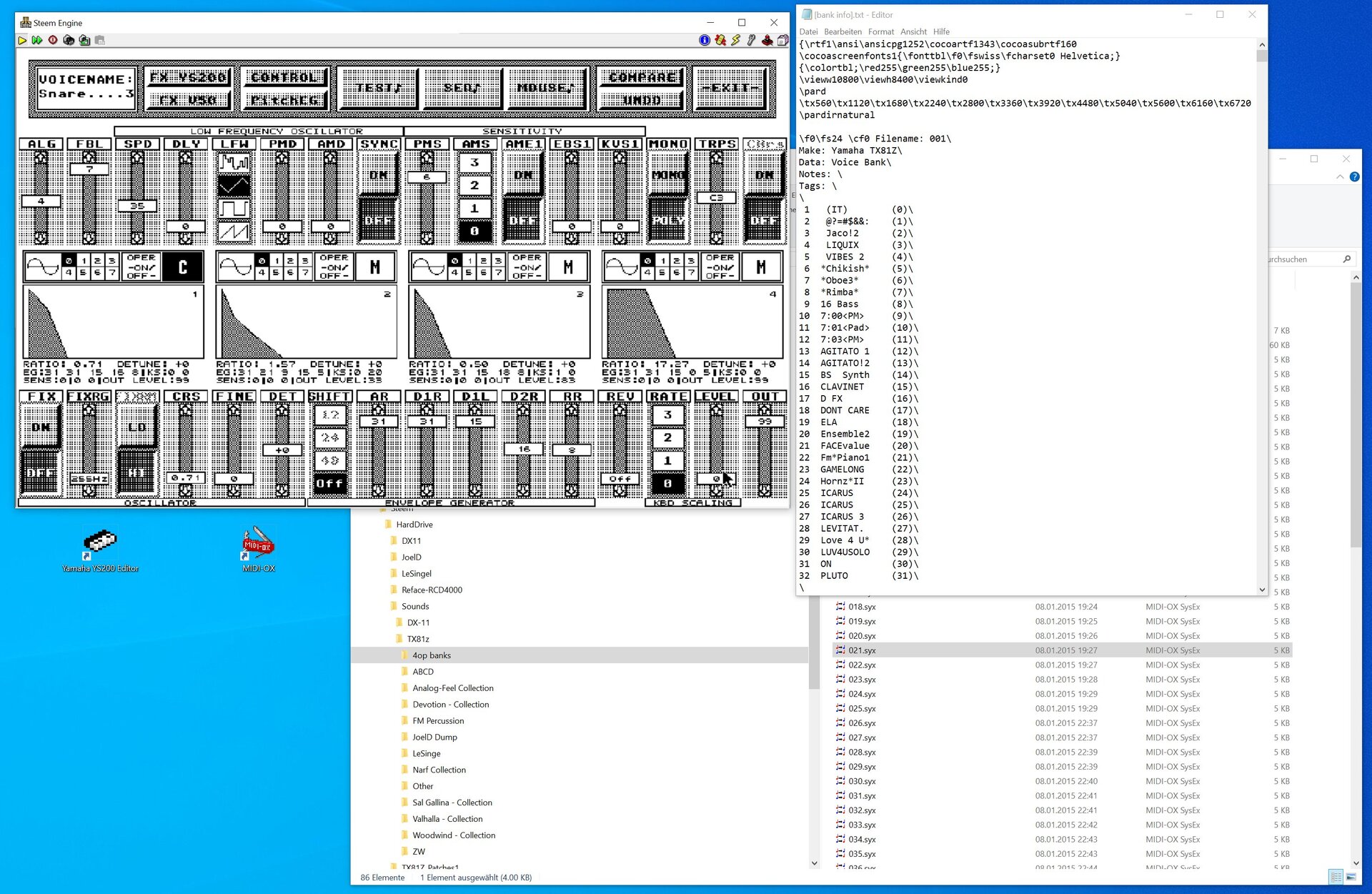Screen dimensions: 1372x894
Task: Open the Steem Patches icon
Action: coord(720,41)
